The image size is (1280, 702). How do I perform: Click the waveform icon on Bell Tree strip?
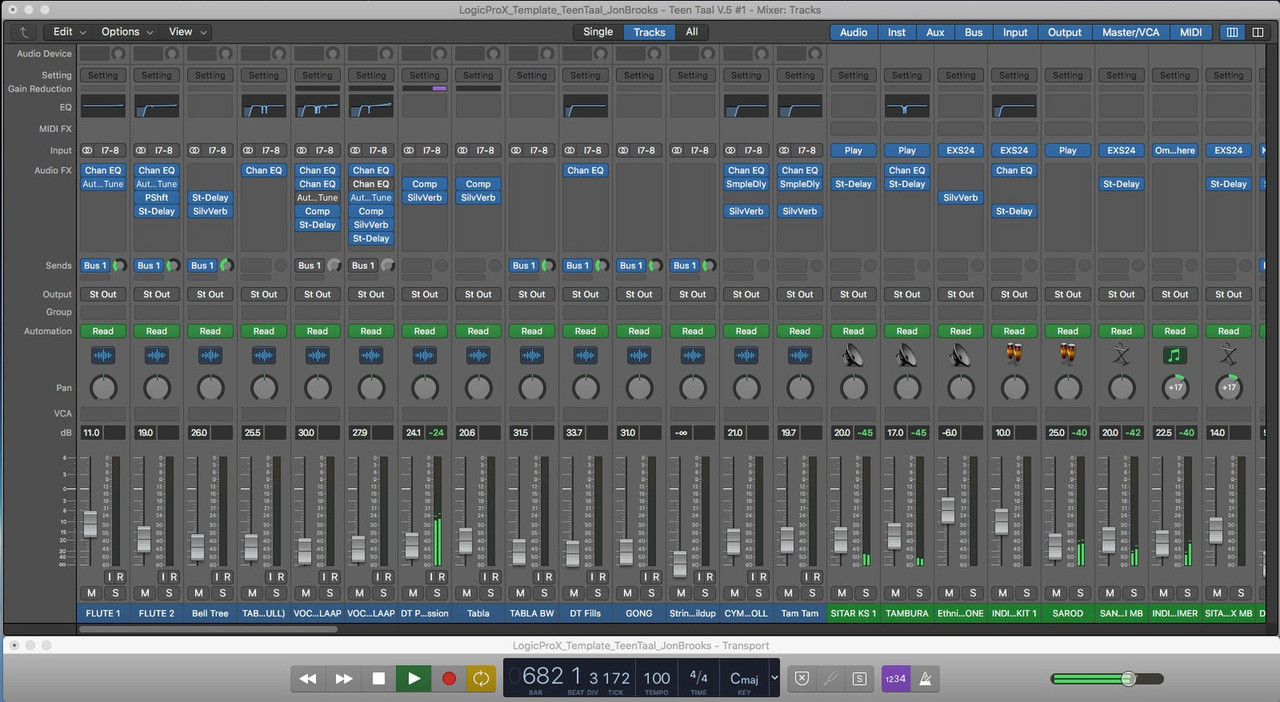pos(210,355)
